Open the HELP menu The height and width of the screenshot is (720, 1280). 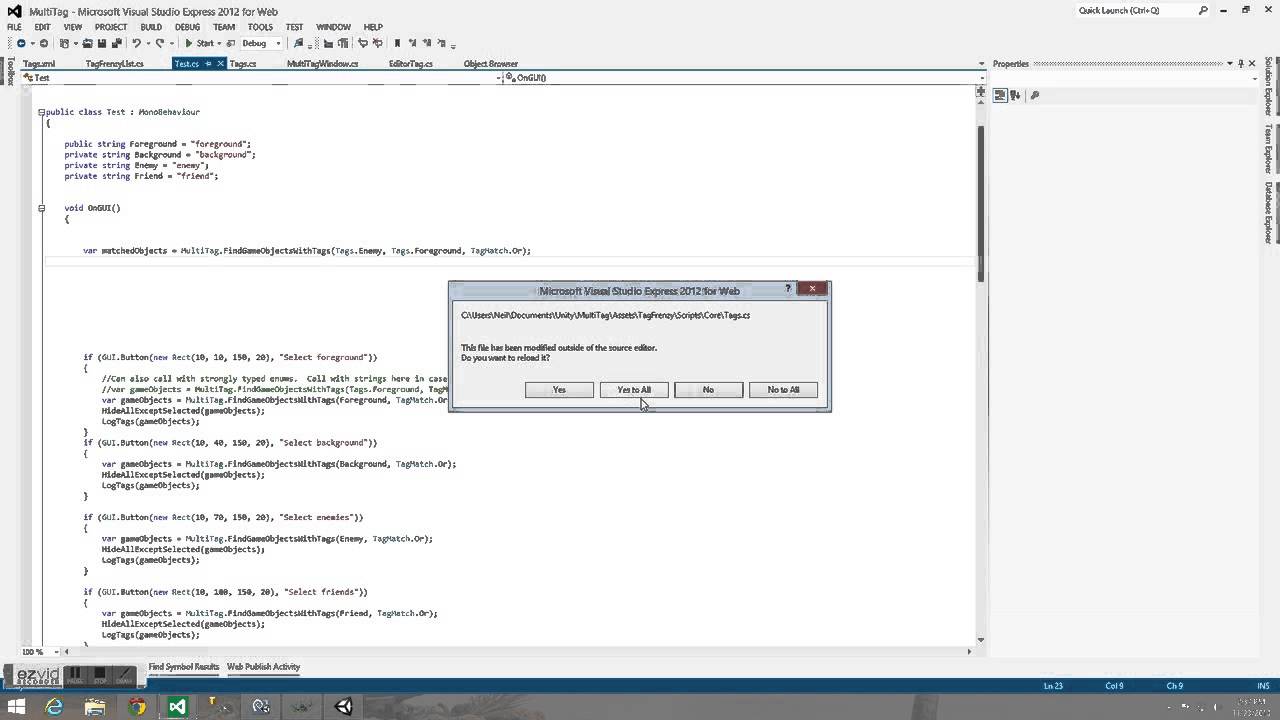[373, 27]
